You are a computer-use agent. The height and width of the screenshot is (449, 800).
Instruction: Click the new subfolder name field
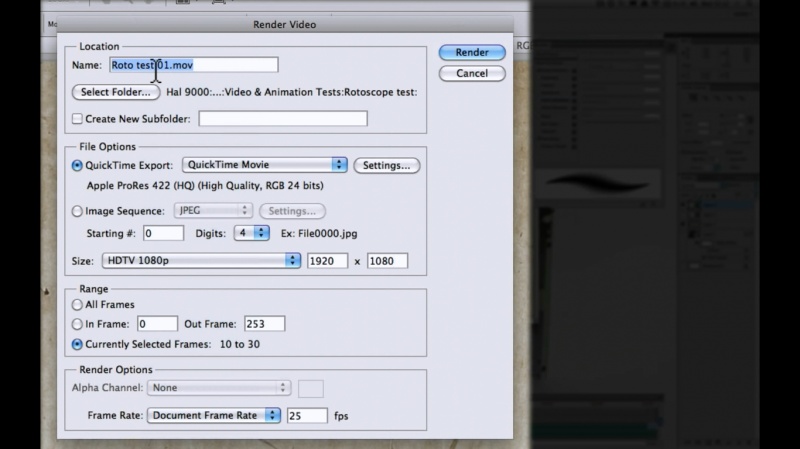283,118
